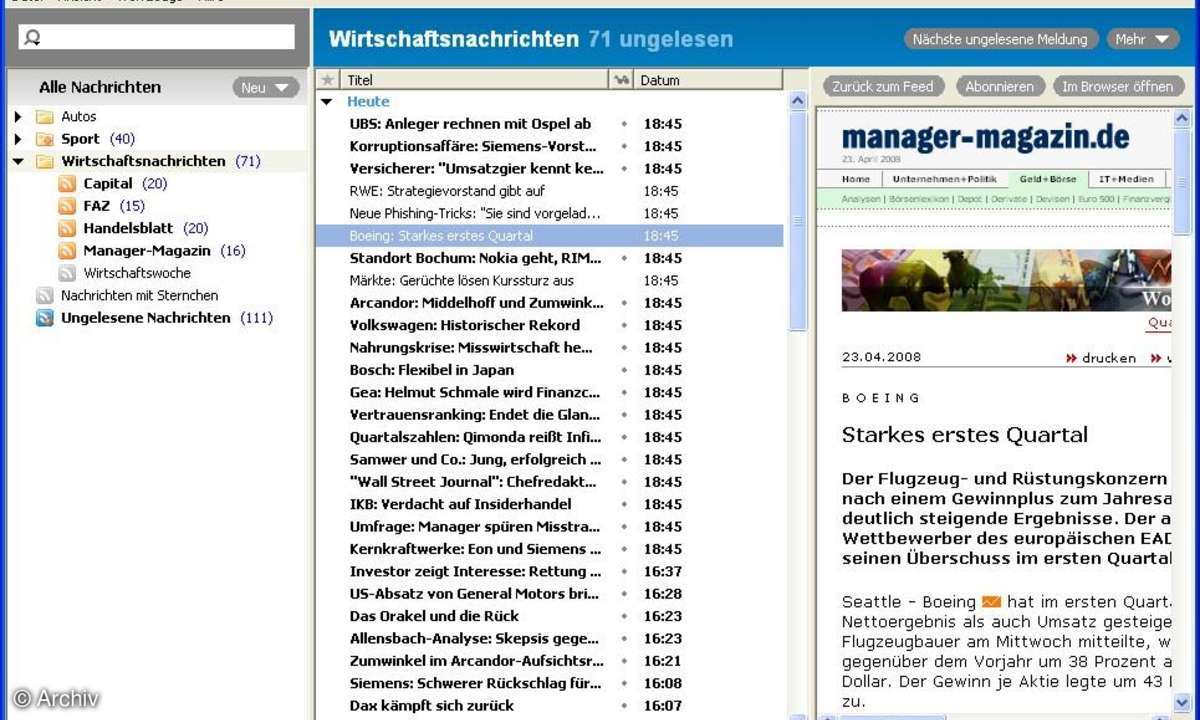Click the search magnifier icon
This screenshot has width=1200, height=720.
(x=32, y=38)
